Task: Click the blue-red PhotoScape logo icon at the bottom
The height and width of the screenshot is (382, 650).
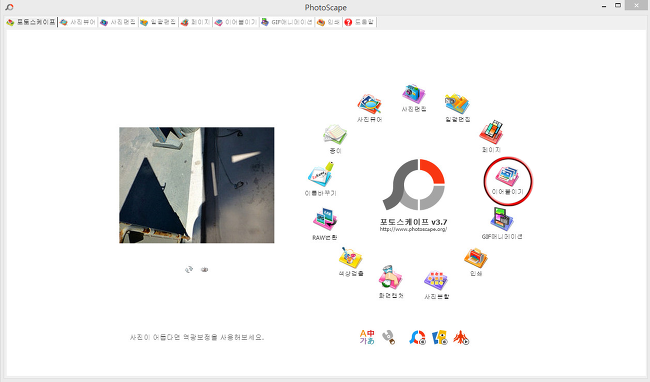Action: pos(417,338)
